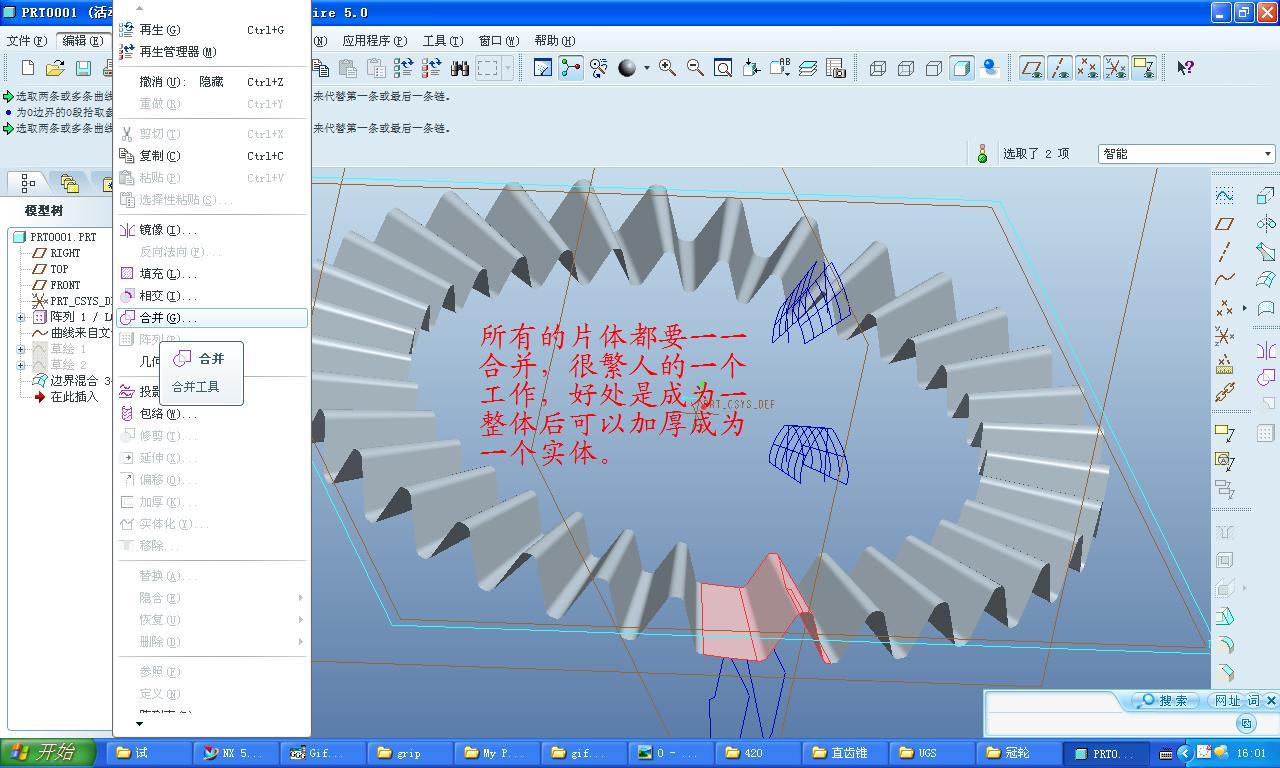Open the 恢复 submenu arrow

(300, 619)
